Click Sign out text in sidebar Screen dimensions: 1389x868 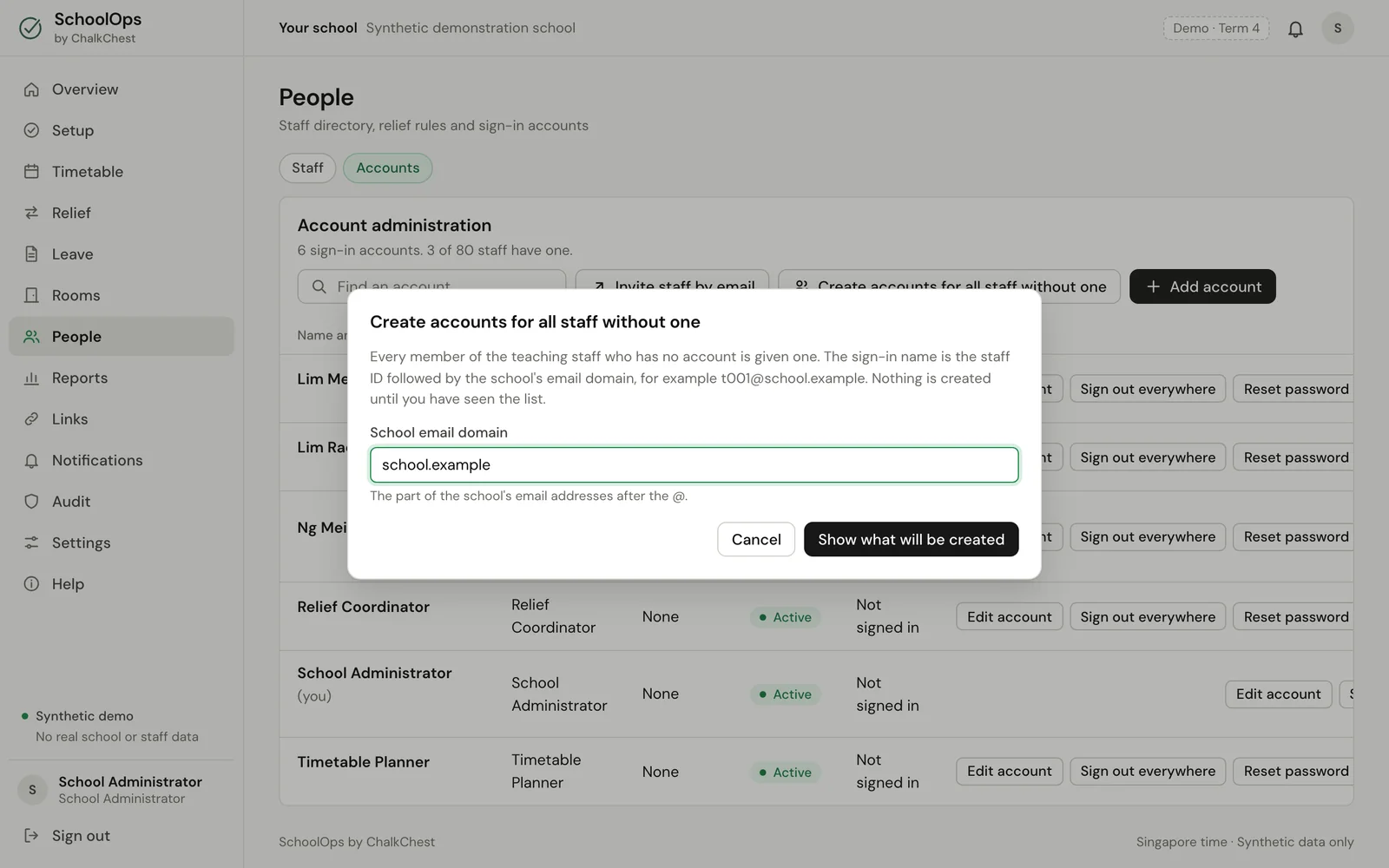click(x=81, y=836)
